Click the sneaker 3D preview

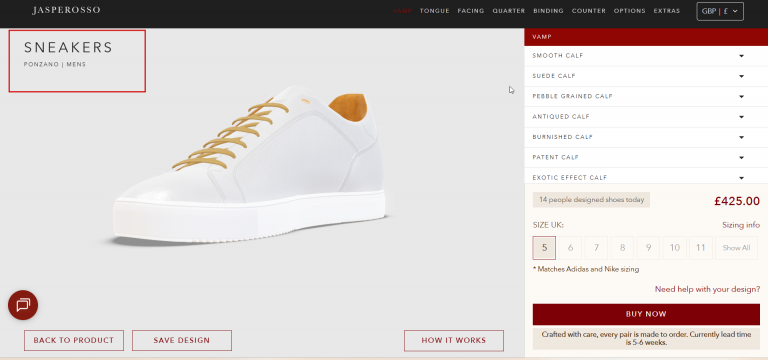[x=250, y=167]
